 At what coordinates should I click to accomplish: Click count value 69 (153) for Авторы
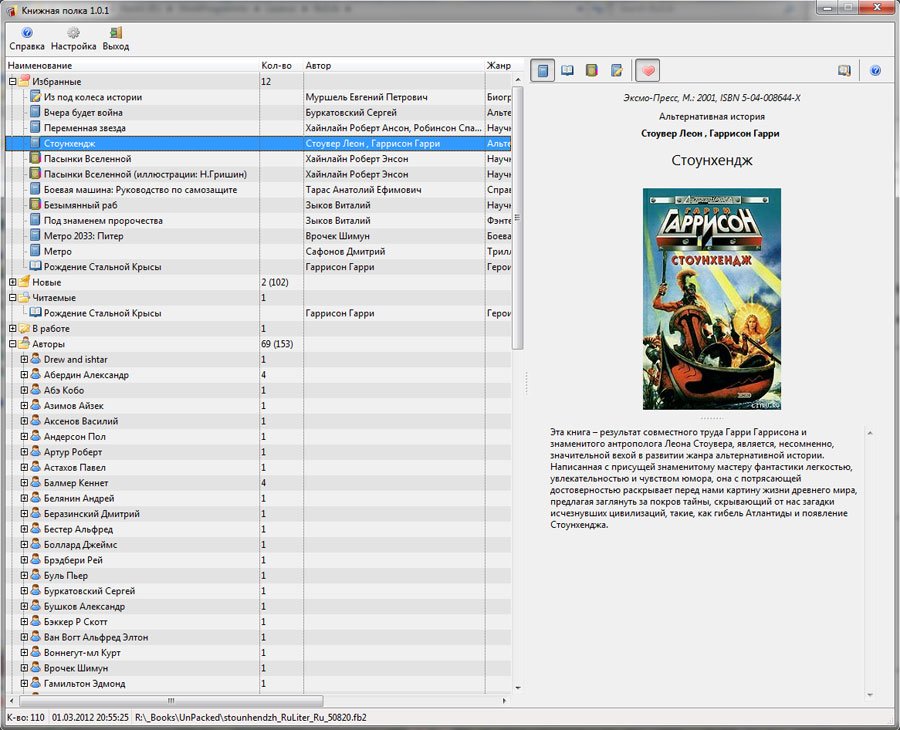pyautogui.click(x=277, y=344)
